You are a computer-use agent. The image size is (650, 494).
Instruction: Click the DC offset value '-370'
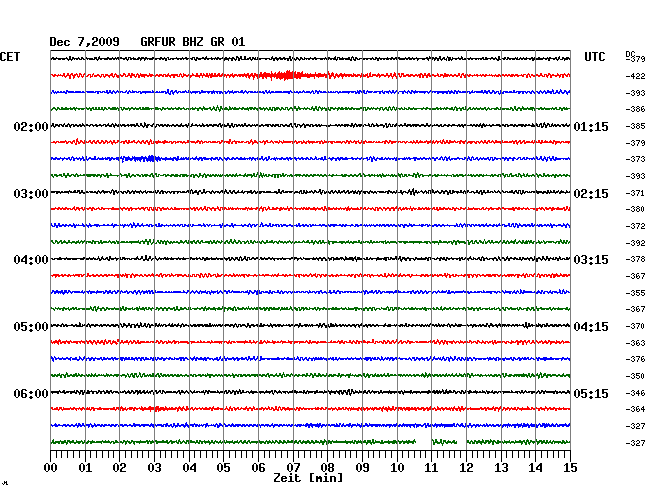[635, 326]
